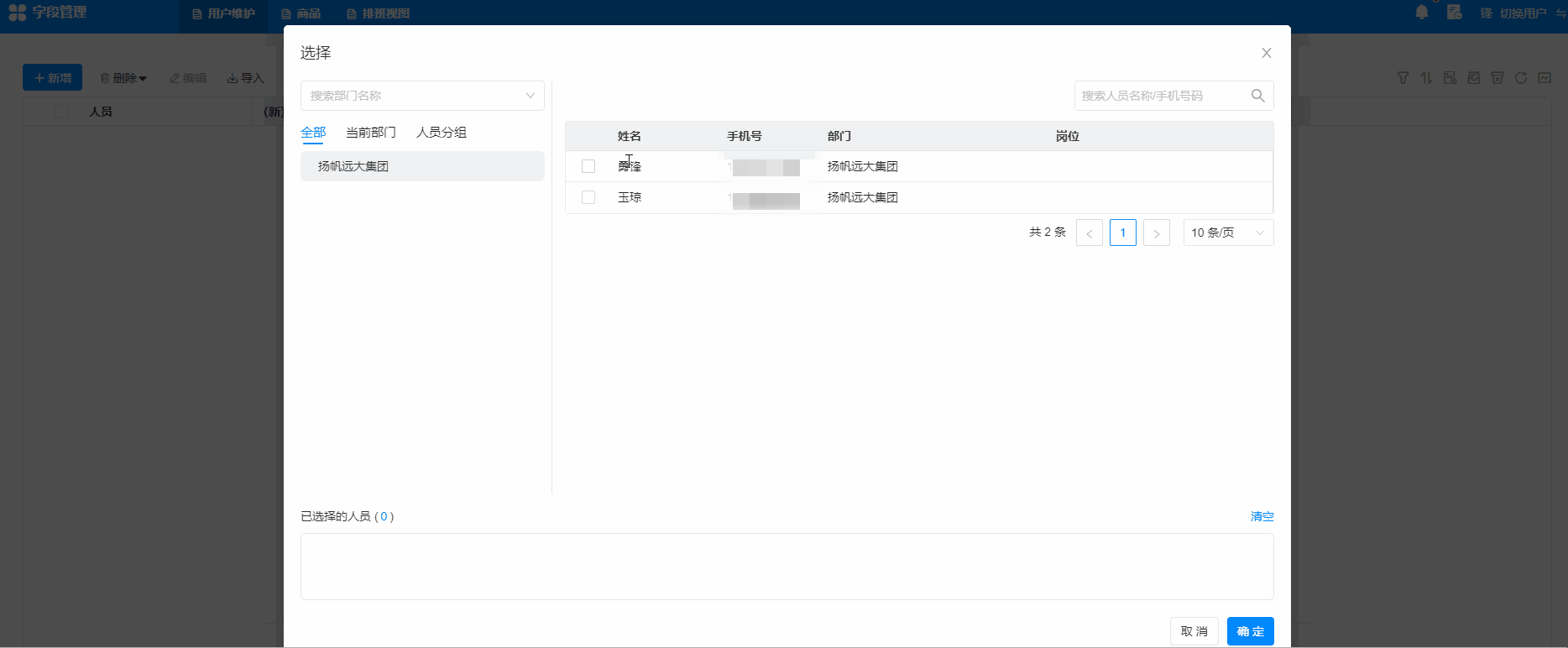Click the 字段管理 app logo icon
Image resolution: width=1568 pixels, height=648 pixels.
pos(17,13)
